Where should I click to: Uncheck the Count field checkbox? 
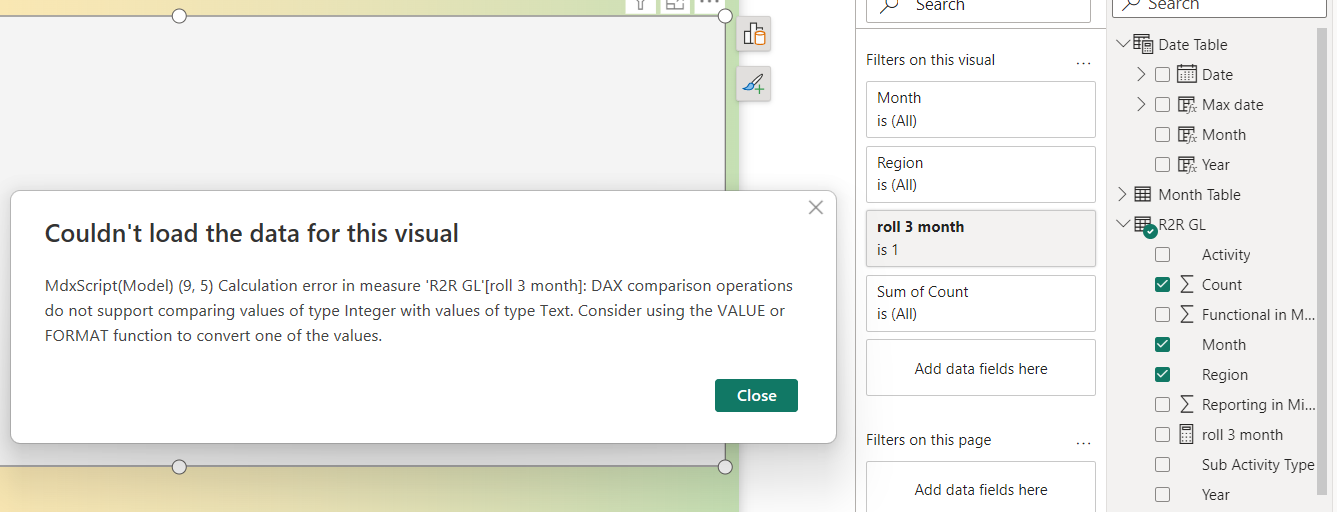[x=1162, y=284]
